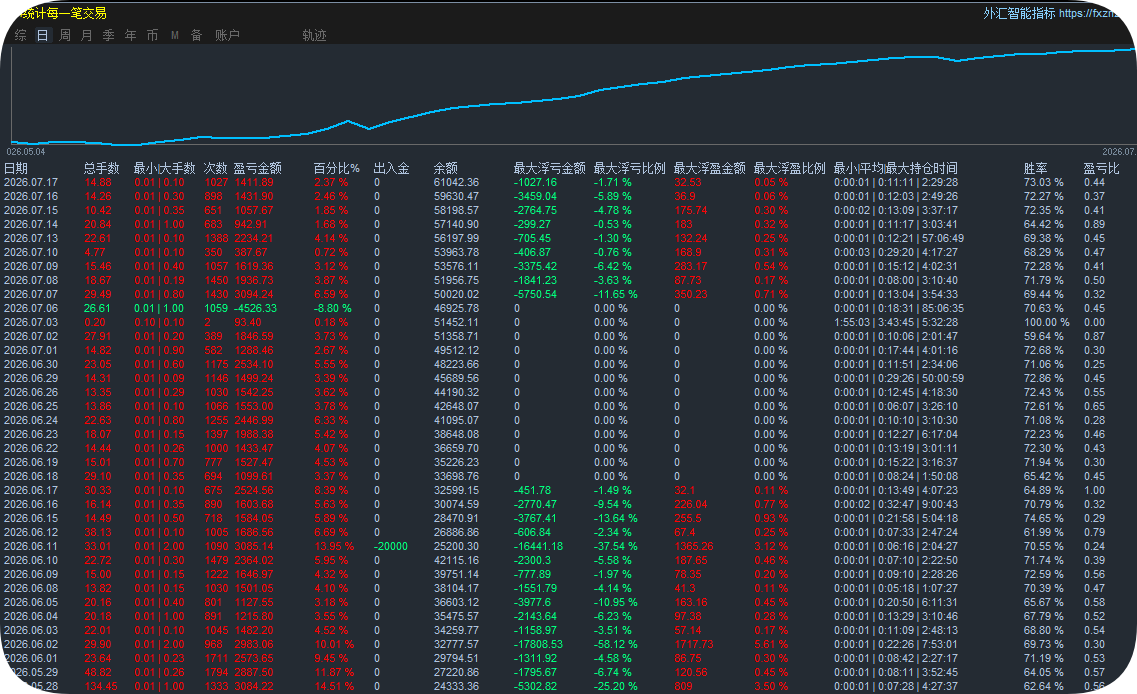
Task: Click the 余额 column header
Action: click(x=446, y=168)
